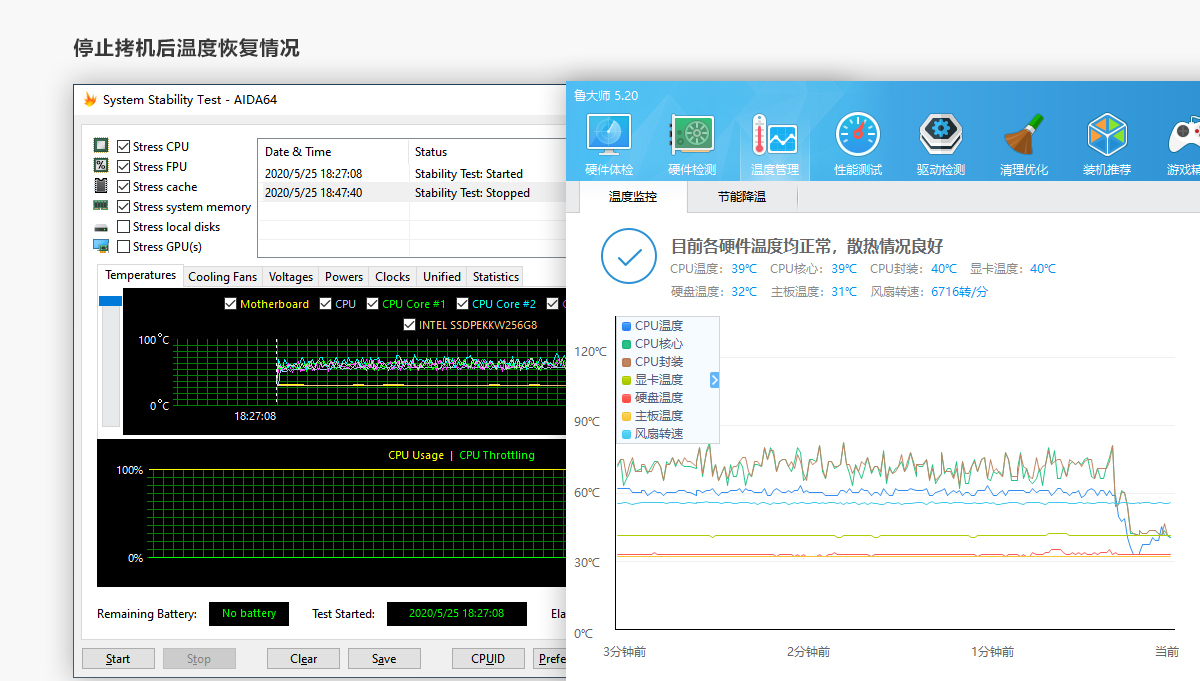Click the Stress cache chip icon
Image resolution: width=1200 pixels, height=681 pixels.
(101, 186)
